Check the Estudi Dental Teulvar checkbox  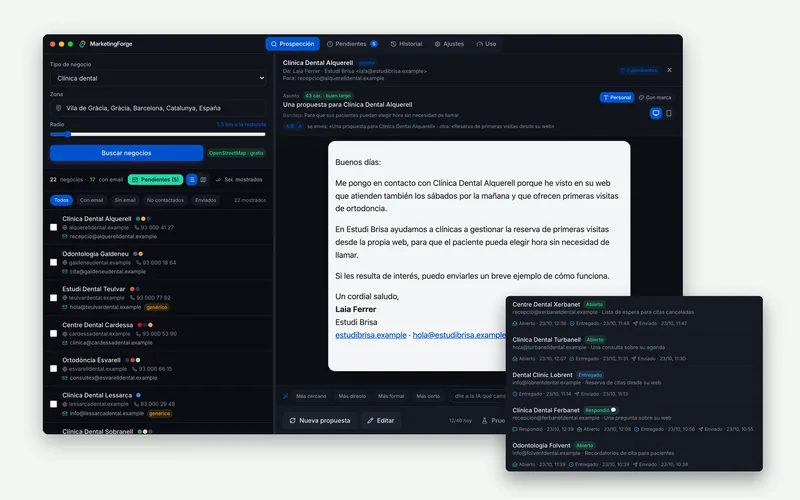click(x=54, y=297)
